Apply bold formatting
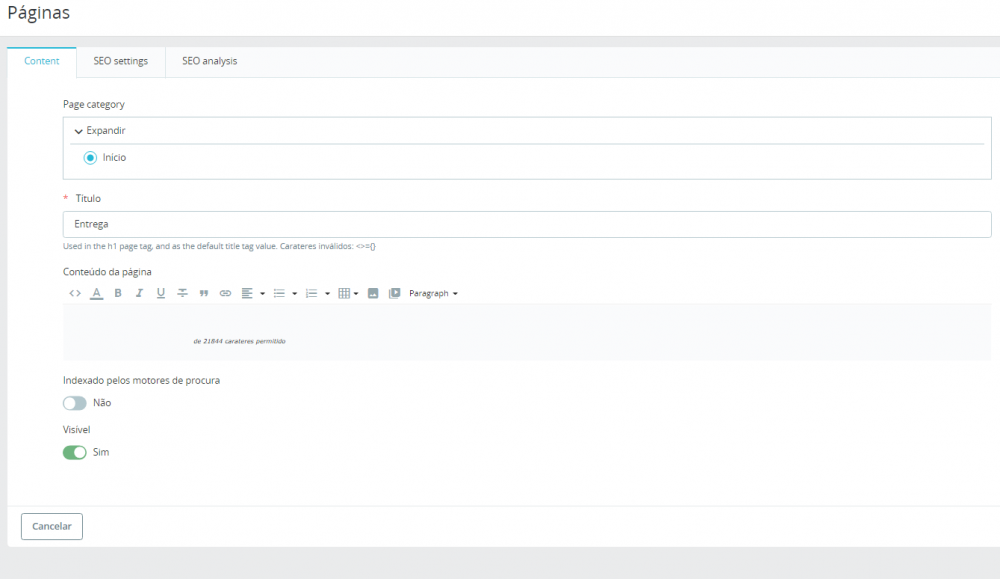 117,292
